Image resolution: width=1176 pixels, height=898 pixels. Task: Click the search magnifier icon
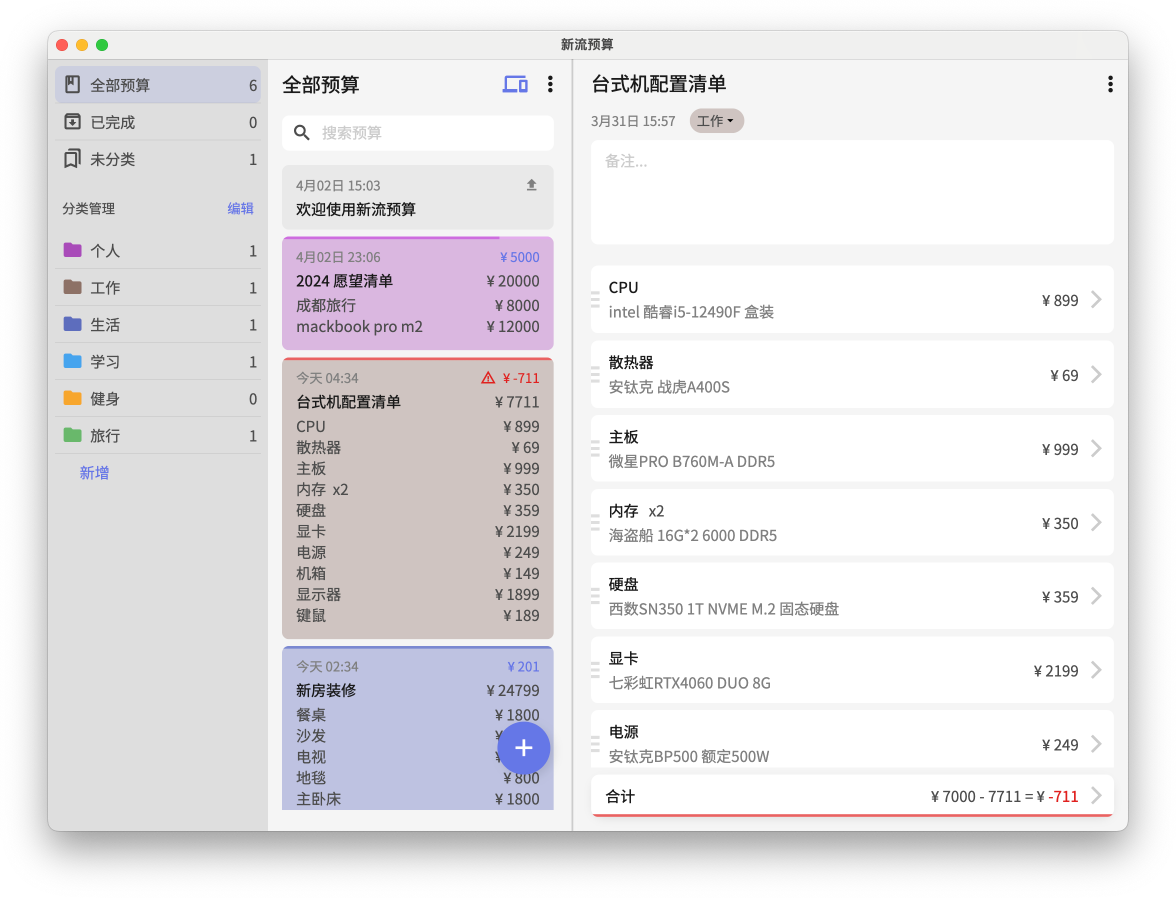tap(302, 133)
